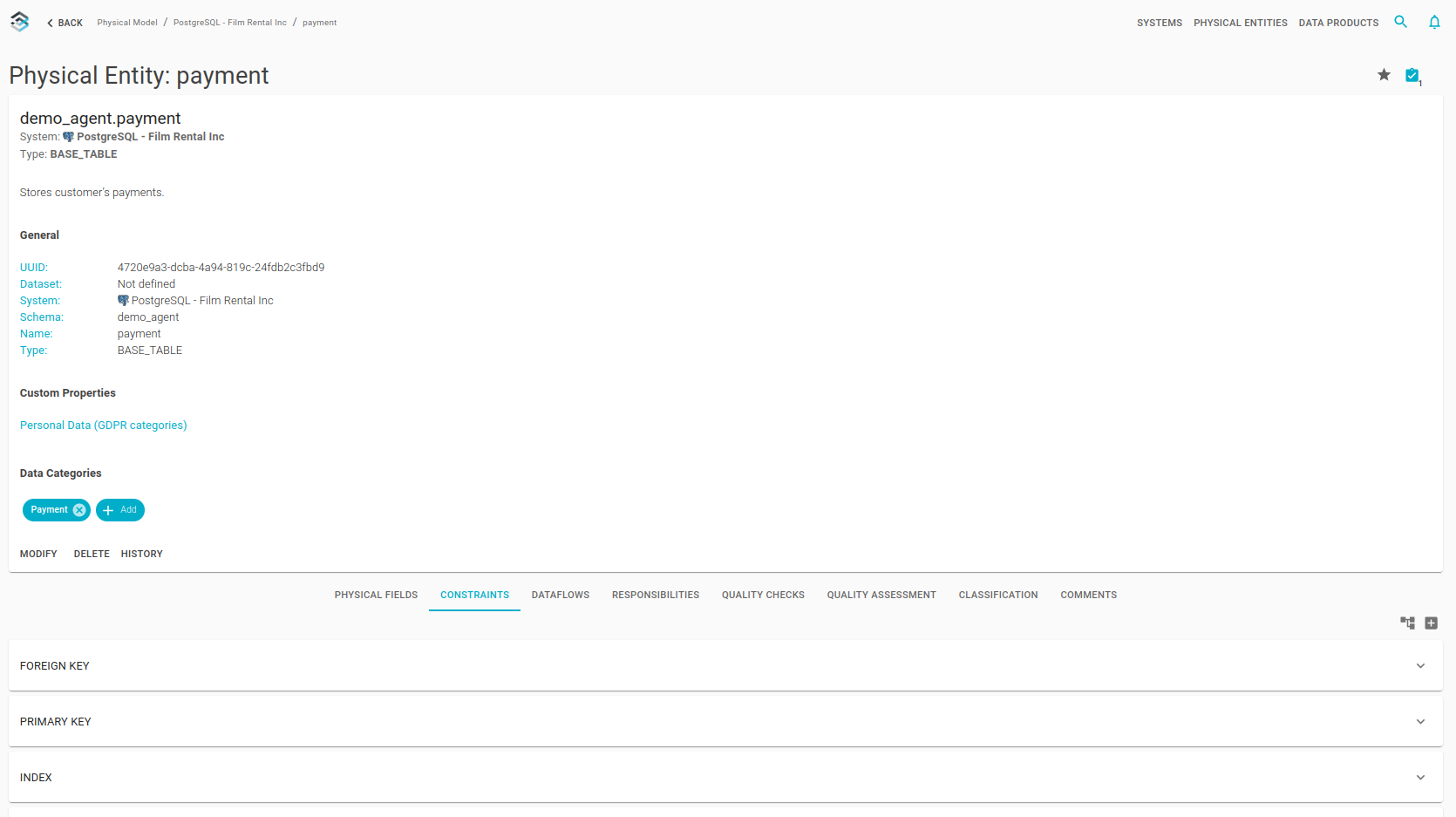Viewport: 1456px width, 817px height.
Task: Open the tasks clipboard check icon
Action: [1412, 76]
